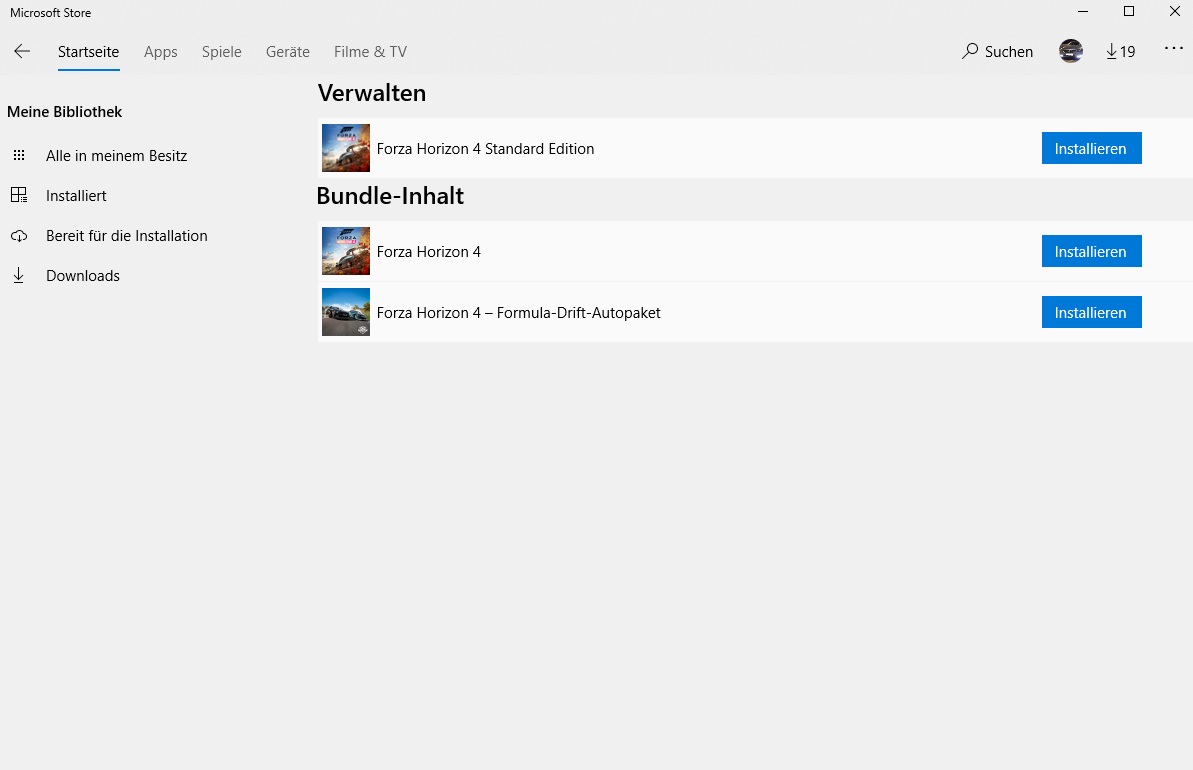Open the Startseite tab
The width and height of the screenshot is (1193, 770).
(88, 52)
